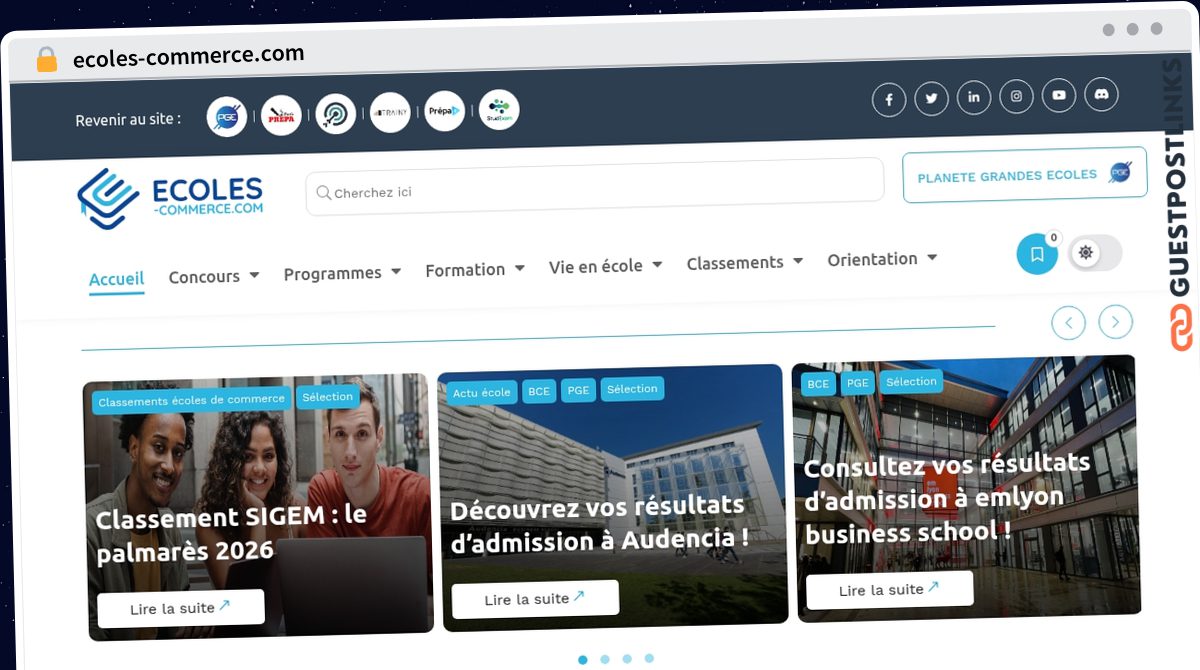
Task: Open the target-and-arrow site icon
Action: tap(336, 114)
